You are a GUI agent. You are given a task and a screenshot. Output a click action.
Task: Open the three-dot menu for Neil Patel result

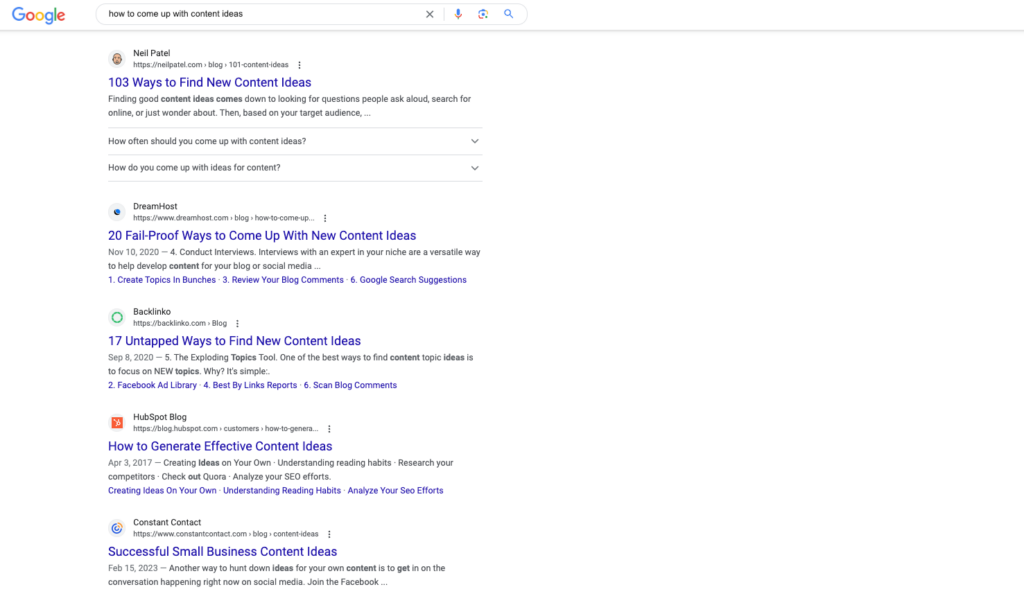click(299, 65)
